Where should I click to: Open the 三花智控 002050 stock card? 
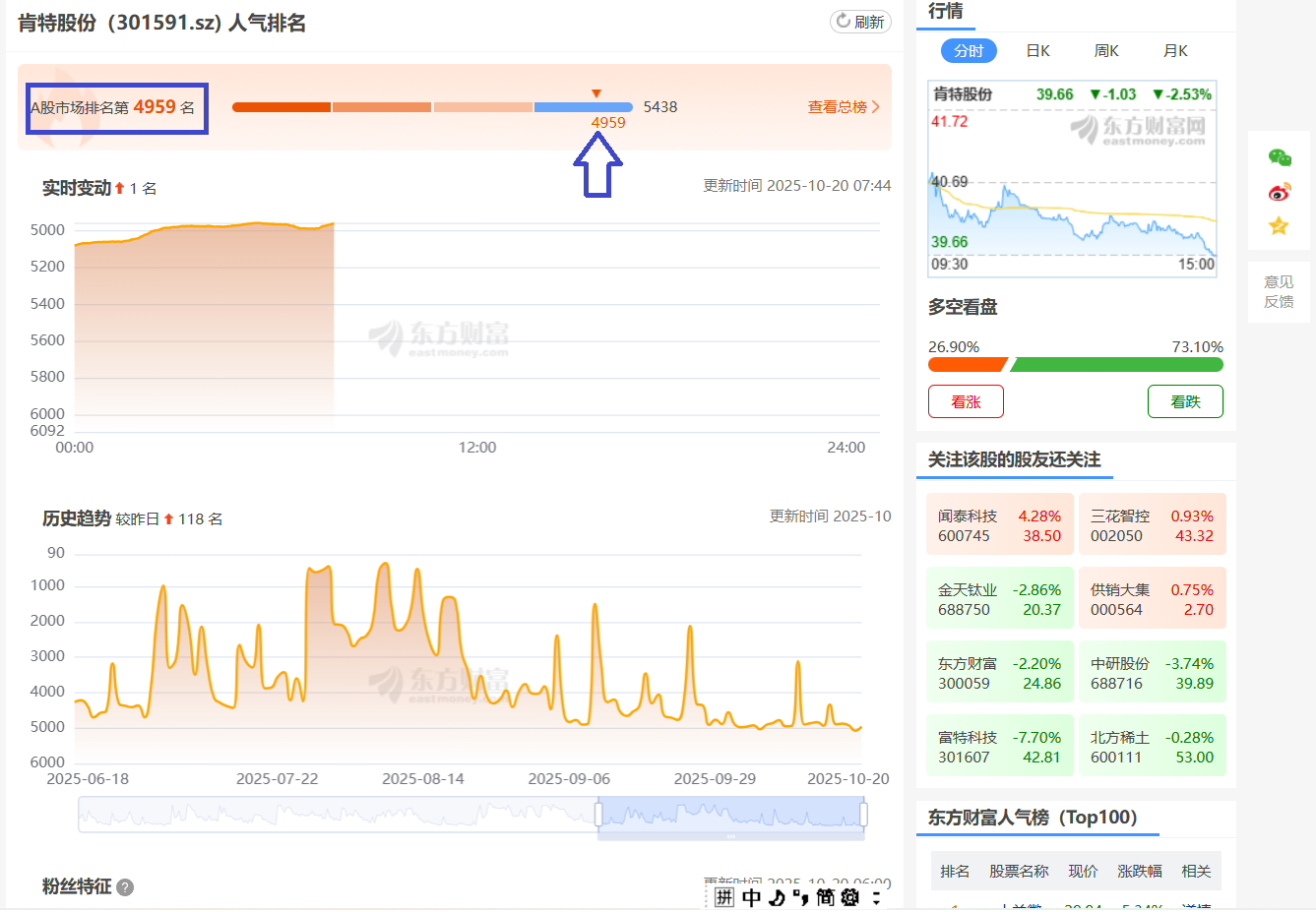(x=1153, y=524)
